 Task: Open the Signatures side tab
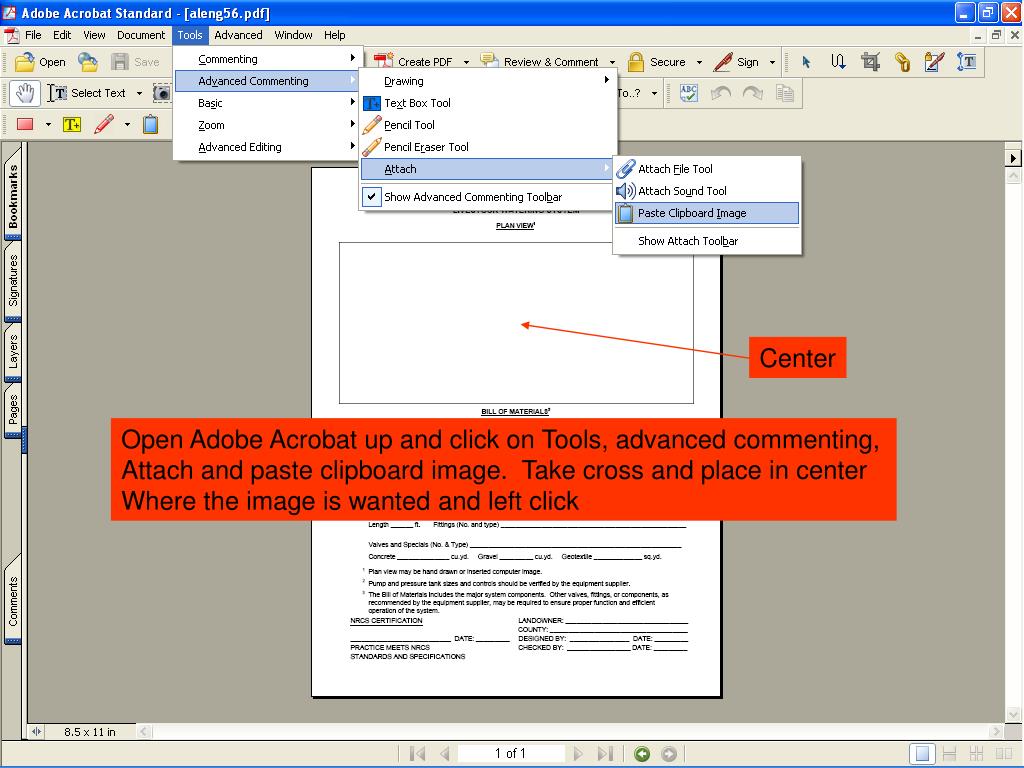tap(13, 281)
